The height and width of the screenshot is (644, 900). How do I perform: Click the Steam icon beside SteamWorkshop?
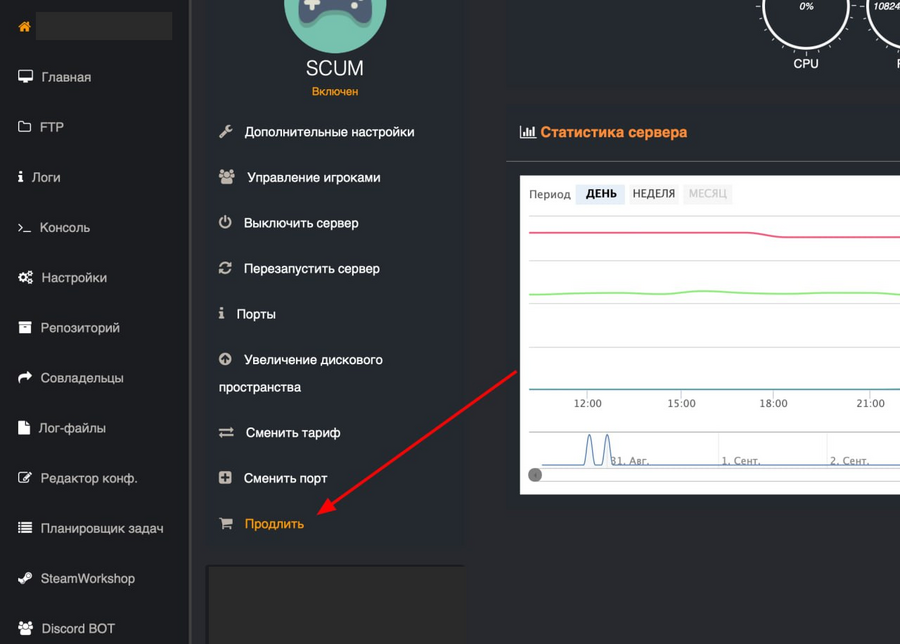(25, 578)
